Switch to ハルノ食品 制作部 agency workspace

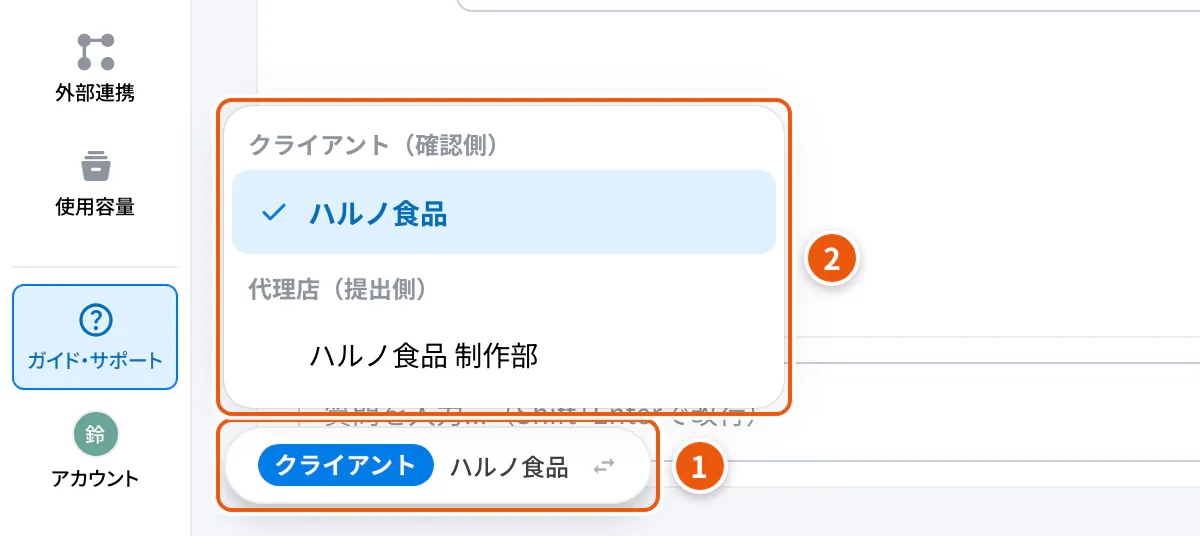click(x=504, y=355)
